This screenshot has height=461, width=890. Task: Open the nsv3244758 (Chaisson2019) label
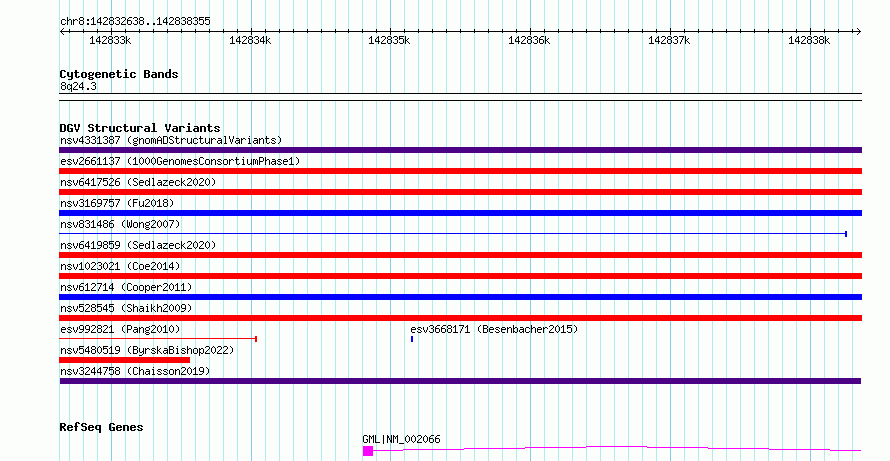point(135,371)
